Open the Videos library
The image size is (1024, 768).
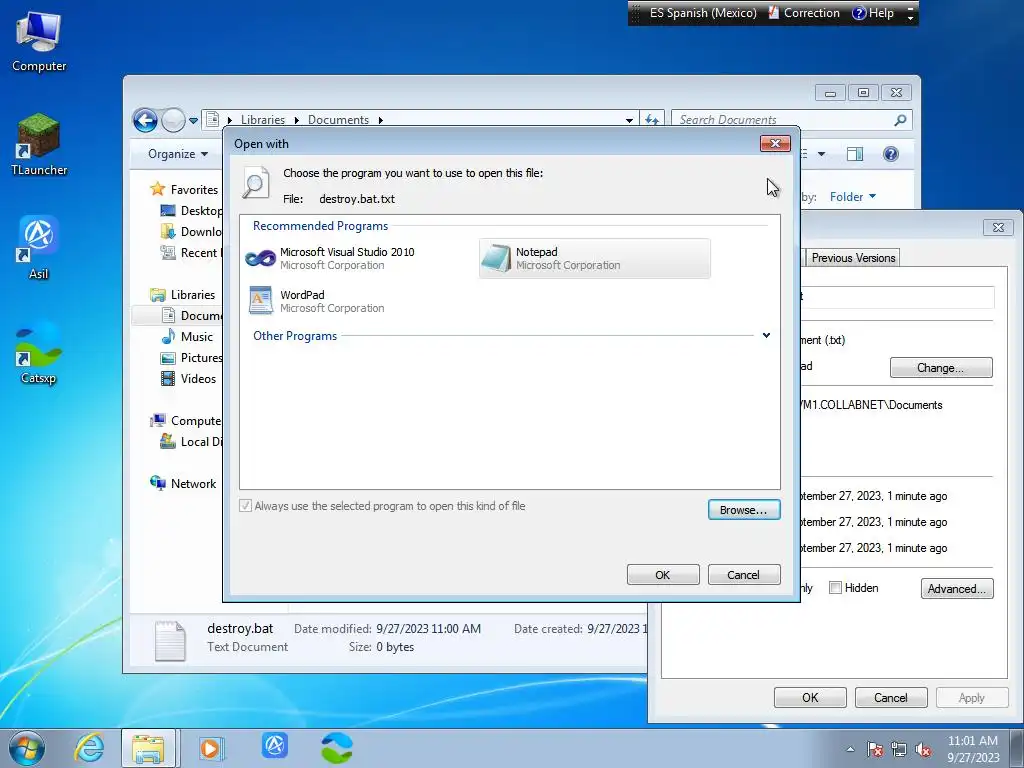click(189, 378)
